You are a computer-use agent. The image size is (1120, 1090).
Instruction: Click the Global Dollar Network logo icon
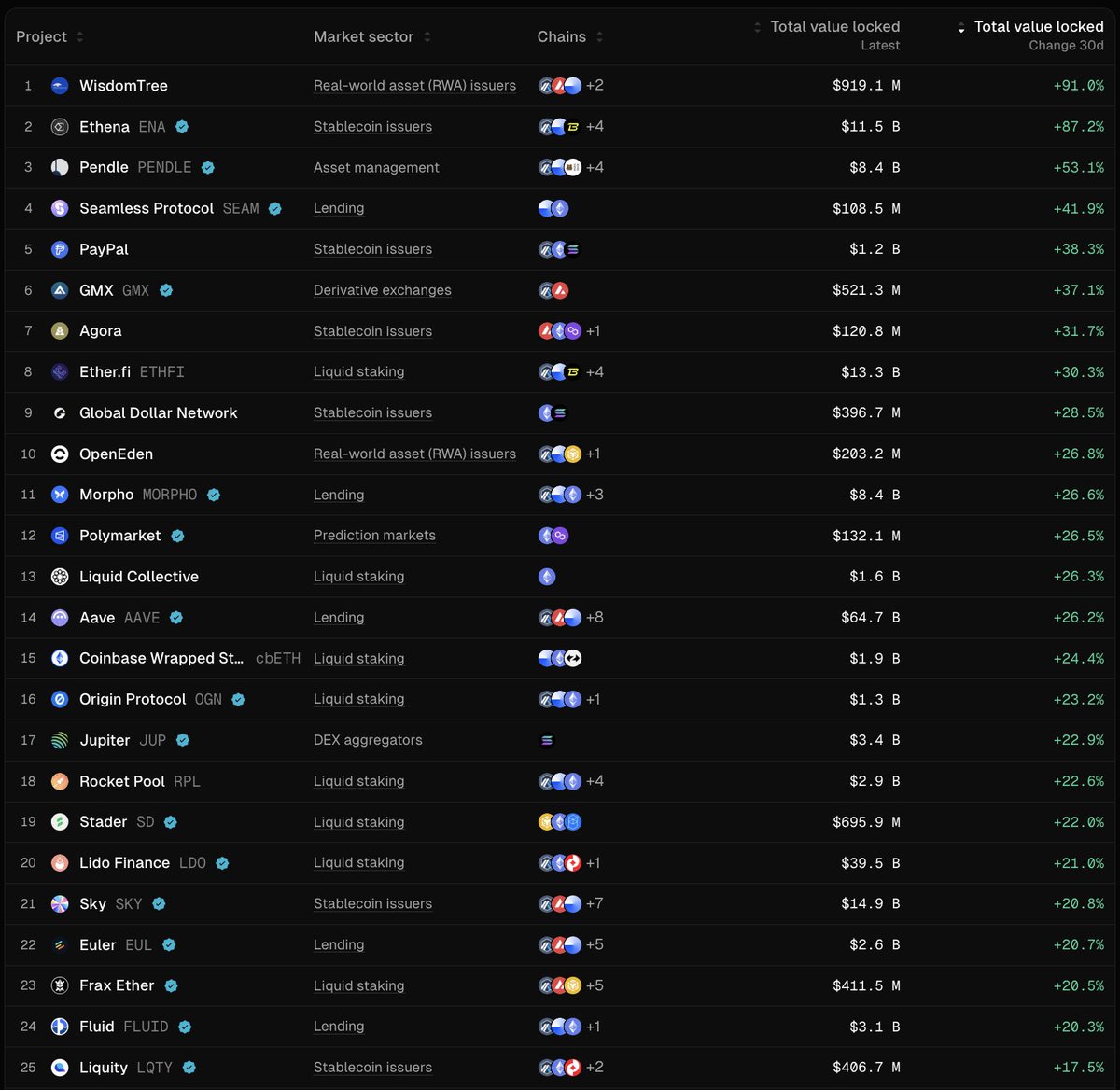click(60, 412)
